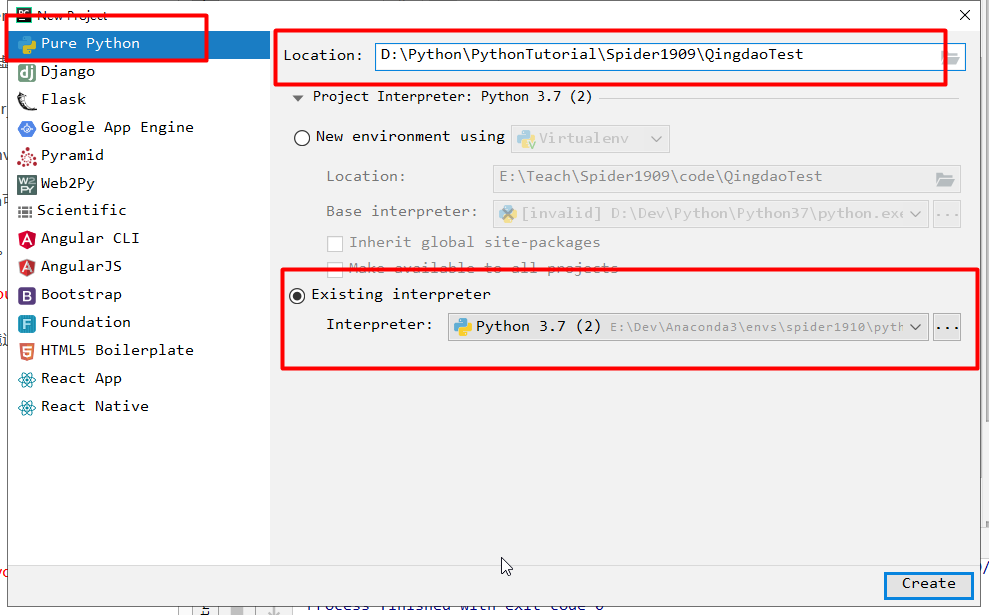Toggle Make available to all projects checkbox
The image size is (989, 615).
tap(335, 269)
